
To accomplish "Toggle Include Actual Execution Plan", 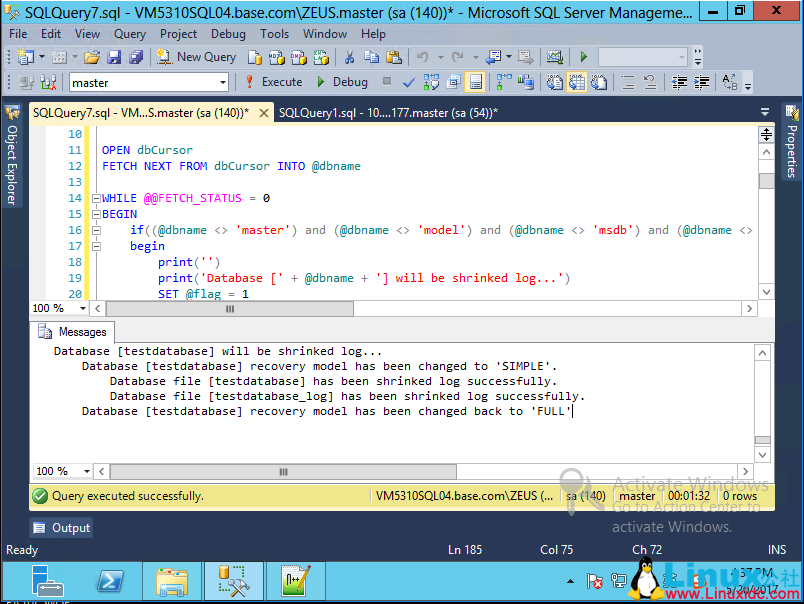I will click(505, 81).
